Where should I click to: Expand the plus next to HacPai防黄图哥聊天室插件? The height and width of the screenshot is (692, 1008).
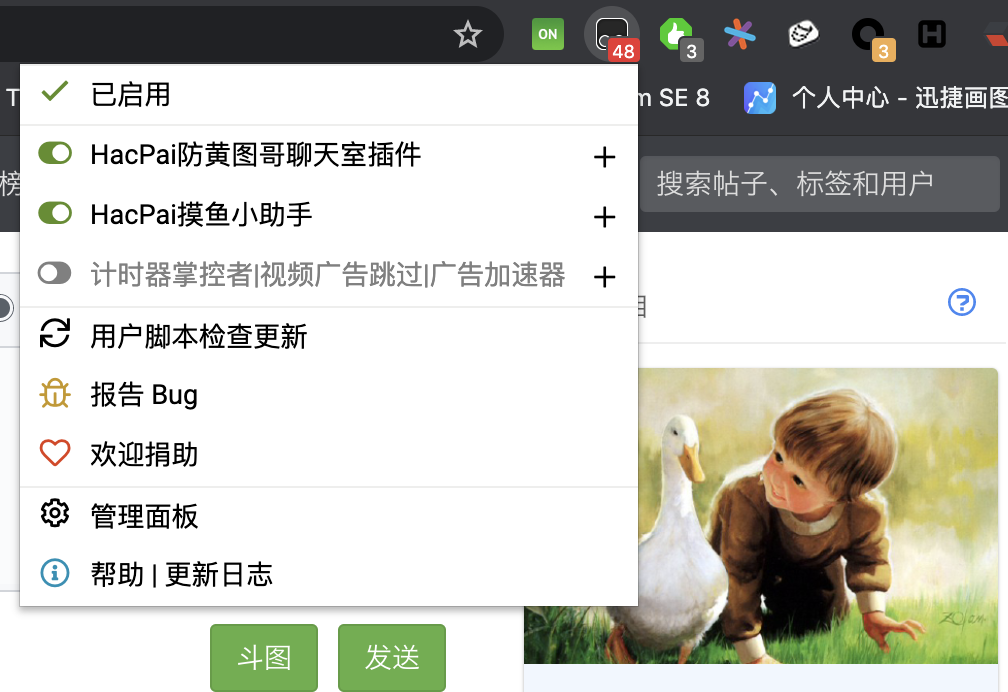[x=604, y=157]
